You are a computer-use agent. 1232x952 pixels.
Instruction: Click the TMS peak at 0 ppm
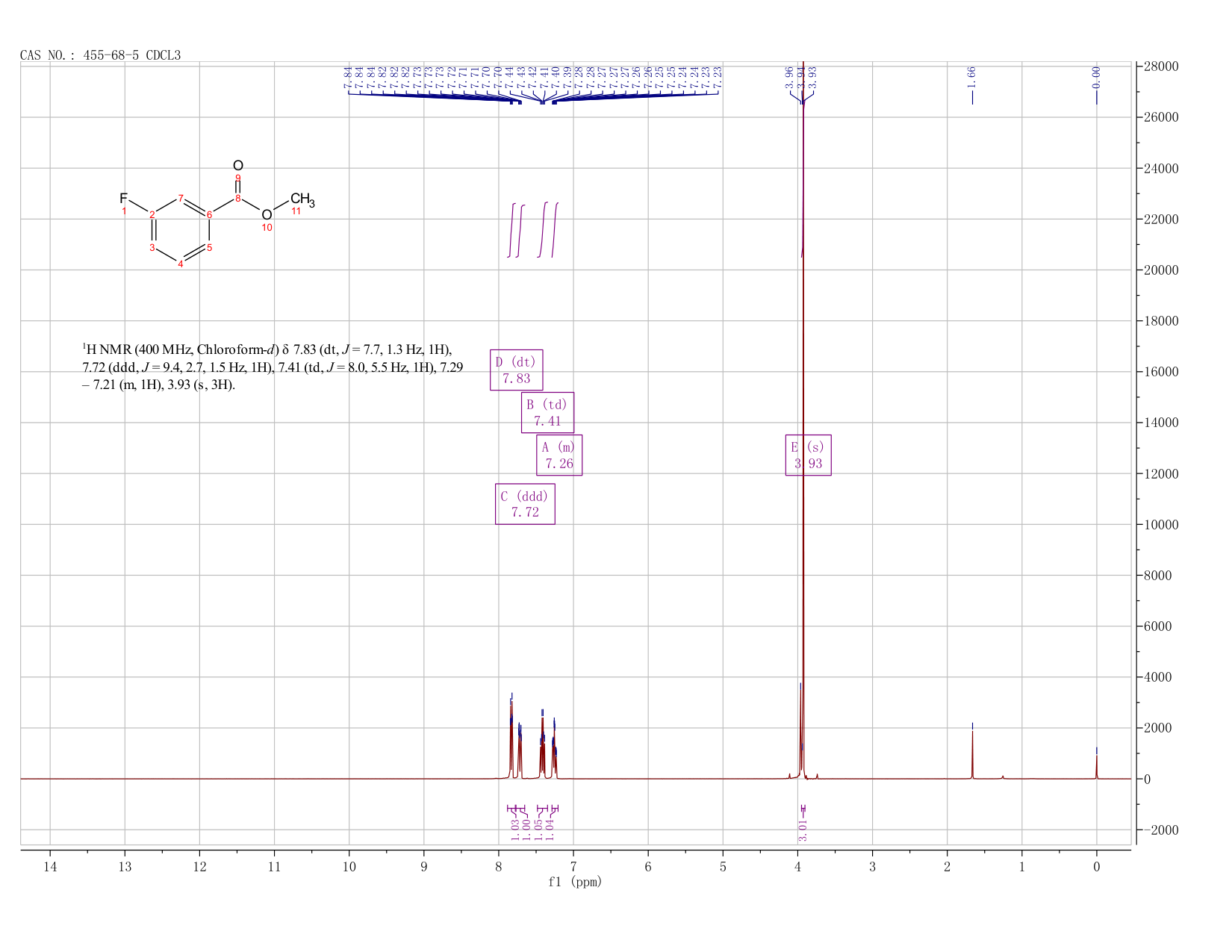coord(1096,767)
